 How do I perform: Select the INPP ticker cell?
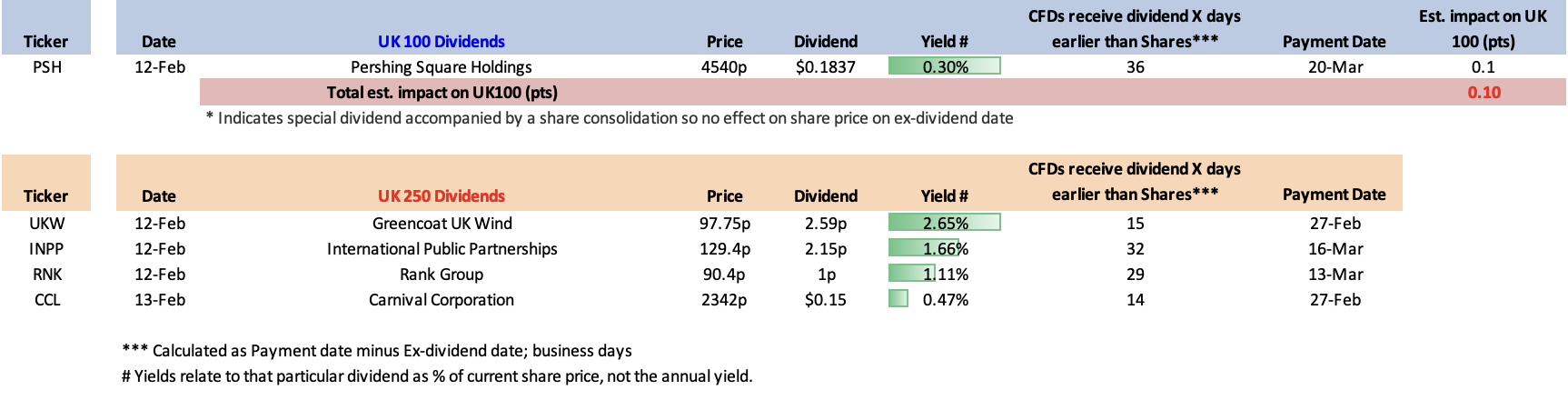click(47, 249)
